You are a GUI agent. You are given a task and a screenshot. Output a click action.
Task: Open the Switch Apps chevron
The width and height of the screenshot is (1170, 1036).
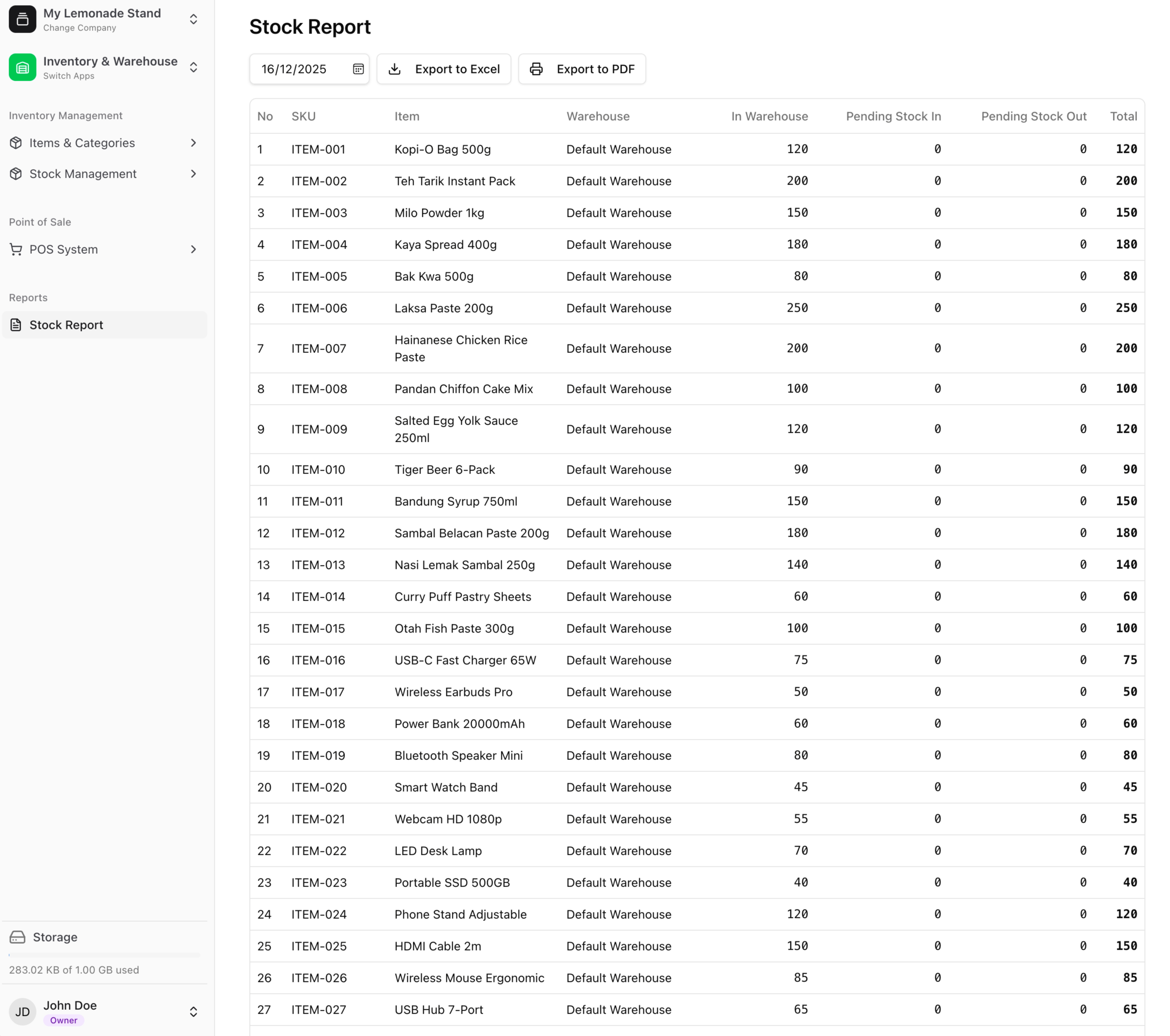tap(193, 67)
